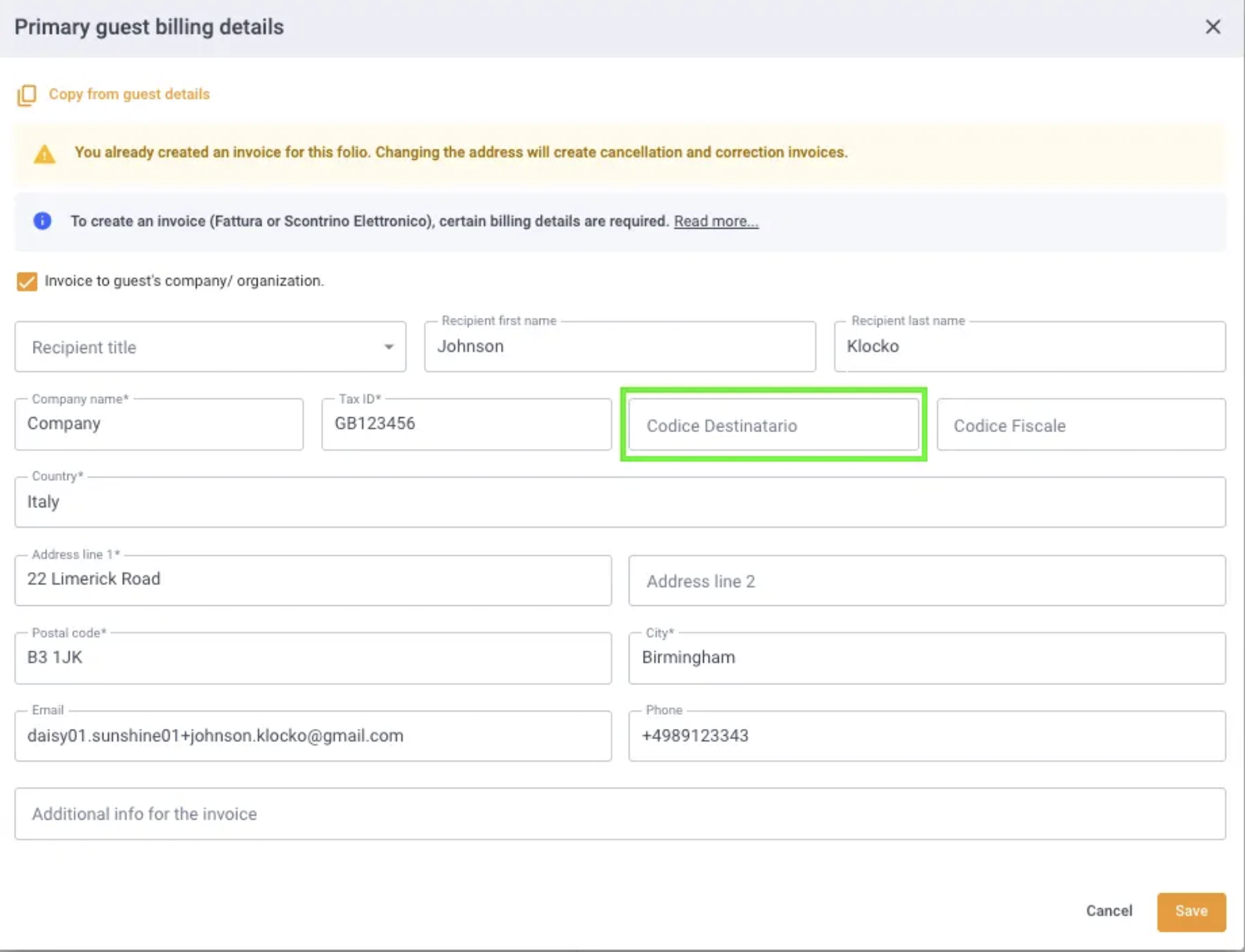Click the yellow warning triangle icon
Image resolution: width=1245 pixels, height=952 pixels.
click(x=45, y=153)
